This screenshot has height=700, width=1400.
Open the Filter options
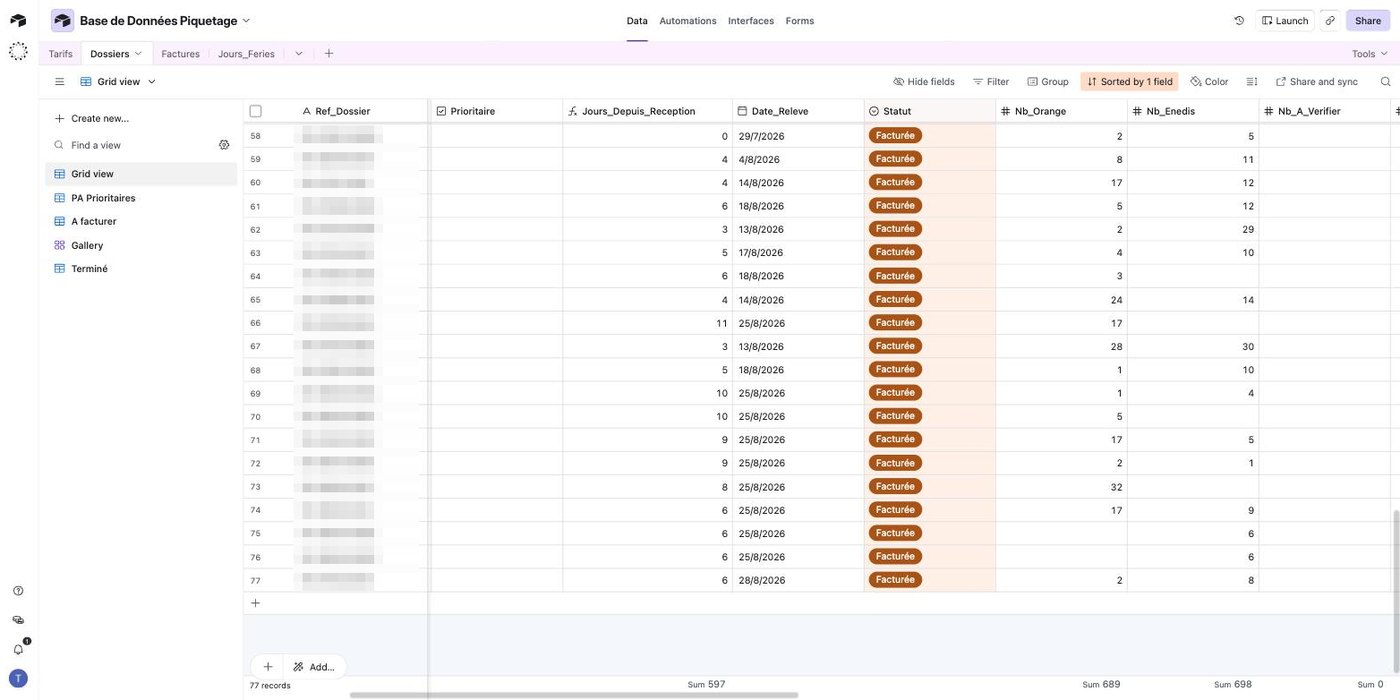coord(991,81)
